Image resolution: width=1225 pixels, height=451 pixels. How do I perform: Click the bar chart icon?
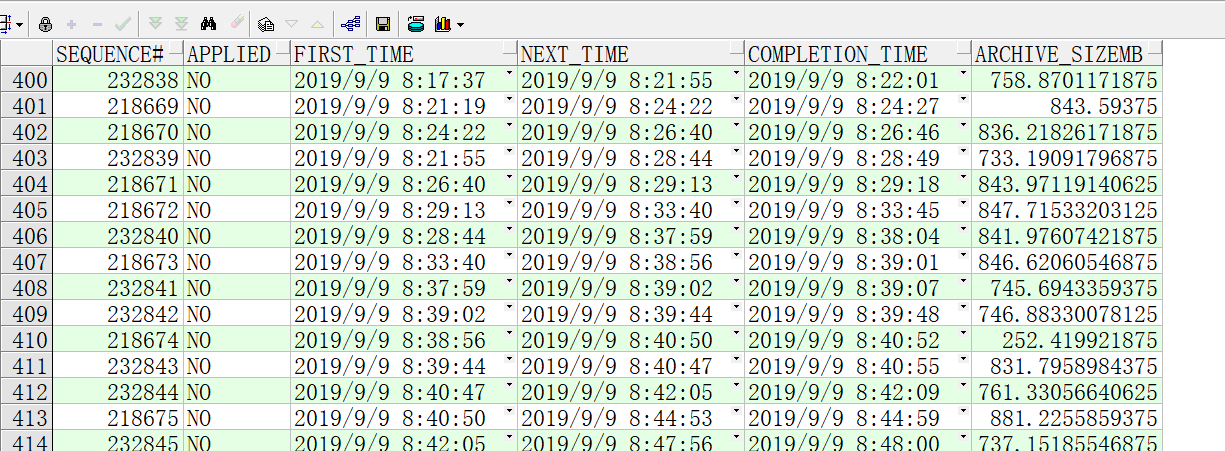click(x=443, y=23)
